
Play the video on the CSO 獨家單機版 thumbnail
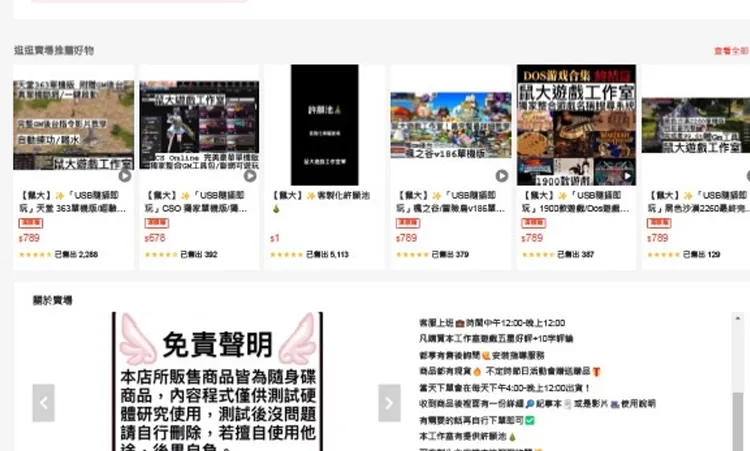coord(250,176)
